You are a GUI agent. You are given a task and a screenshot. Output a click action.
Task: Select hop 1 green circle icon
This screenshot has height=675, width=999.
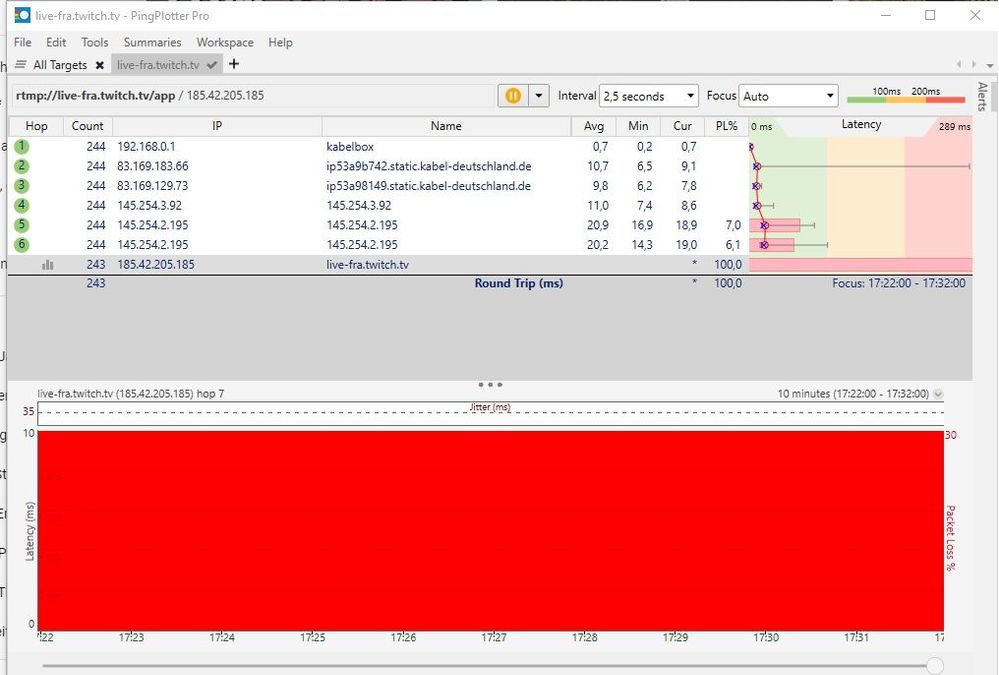pos(22,147)
